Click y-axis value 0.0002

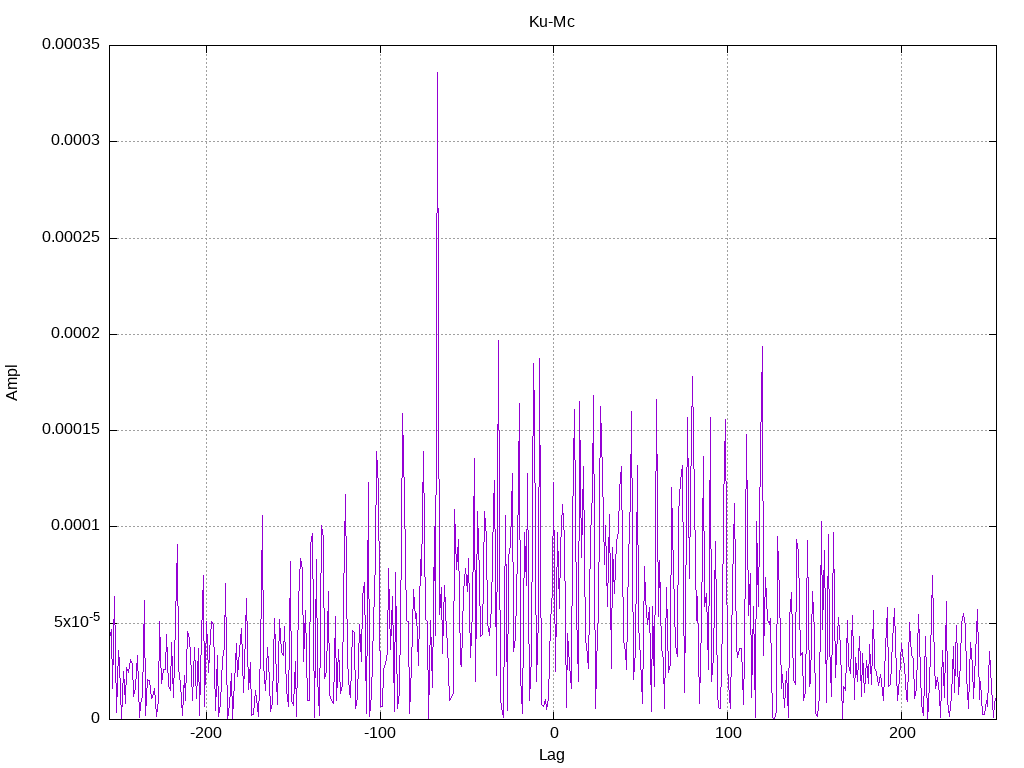(76, 333)
